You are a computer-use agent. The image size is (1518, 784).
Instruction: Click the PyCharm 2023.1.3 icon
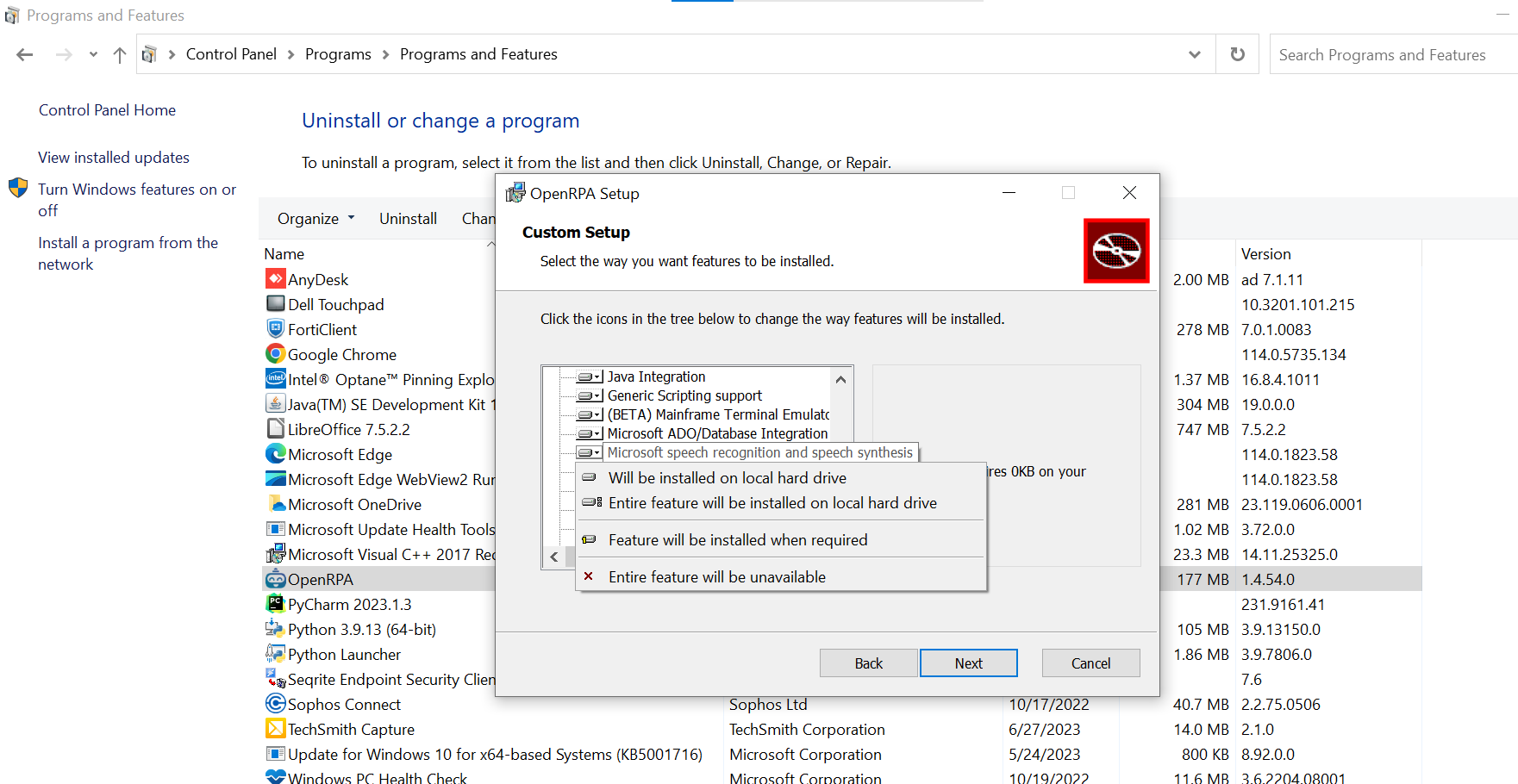pyautogui.click(x=275, y=603)
